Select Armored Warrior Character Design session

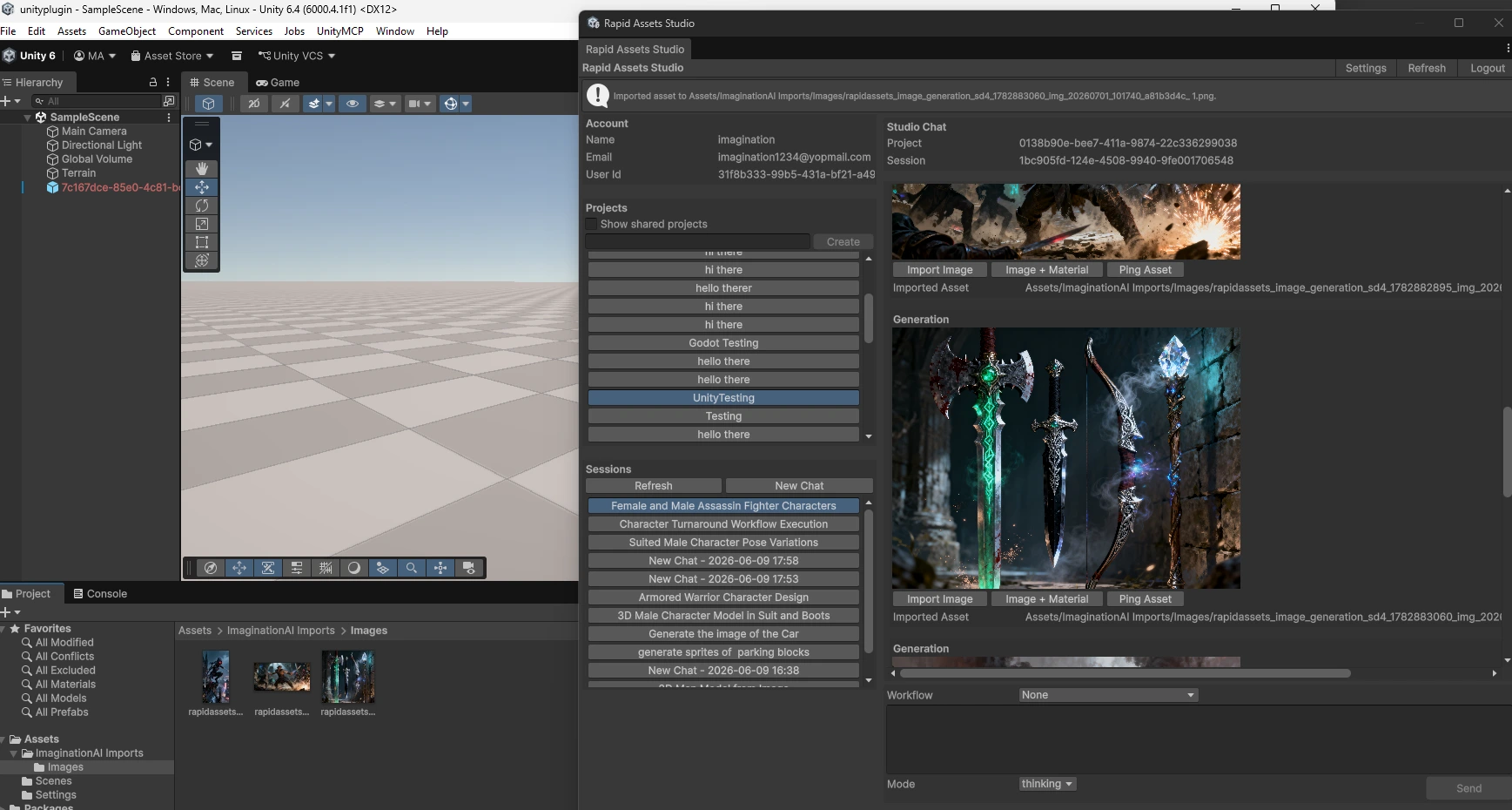pyautogui.click(x=723, y=597)
